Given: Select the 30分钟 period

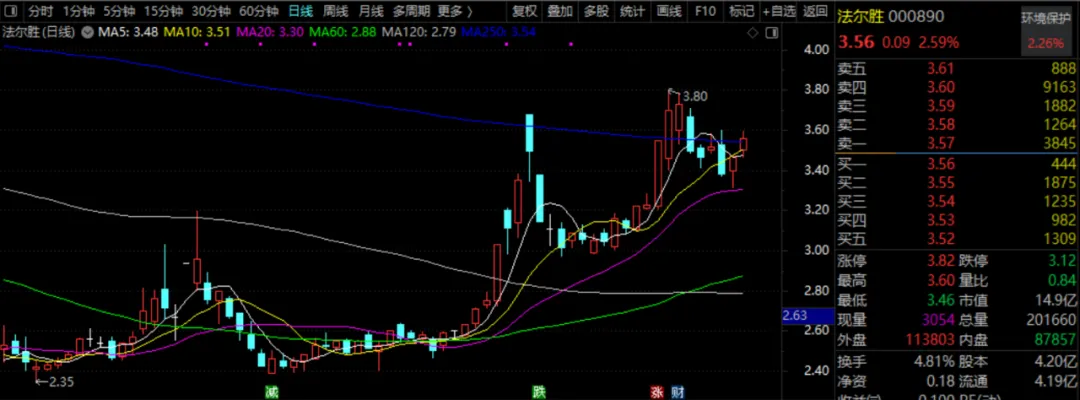Looking at the screenshot, I should pyautogui.click(x=211, y=11).
